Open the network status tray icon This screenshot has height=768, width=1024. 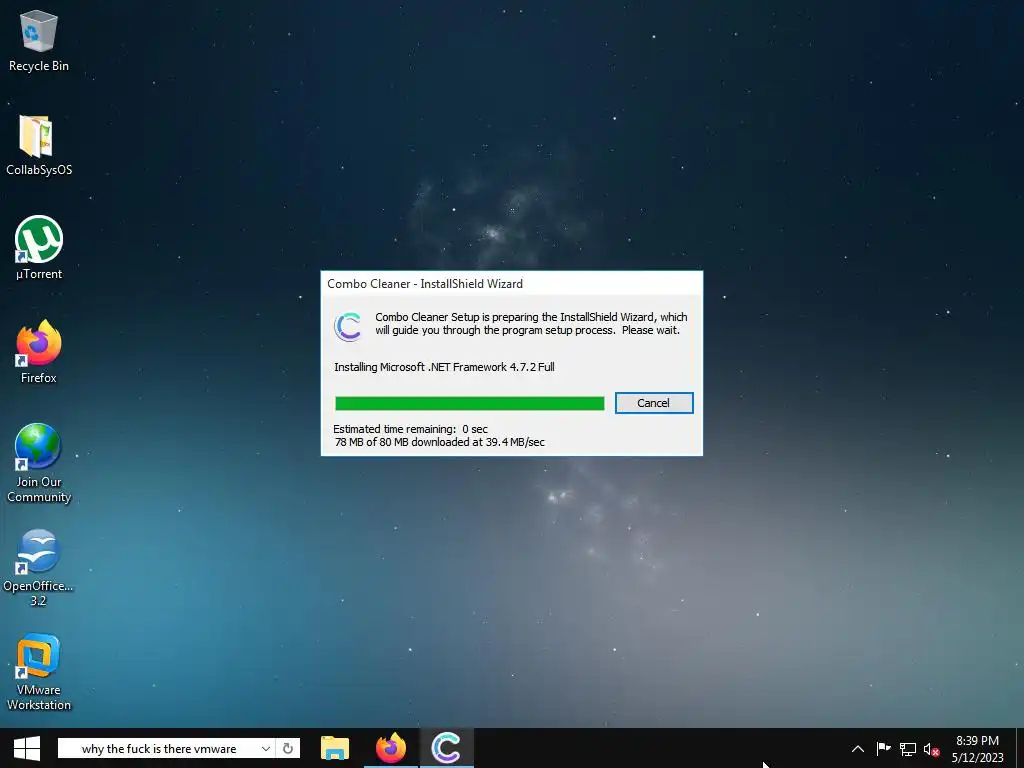908,749
